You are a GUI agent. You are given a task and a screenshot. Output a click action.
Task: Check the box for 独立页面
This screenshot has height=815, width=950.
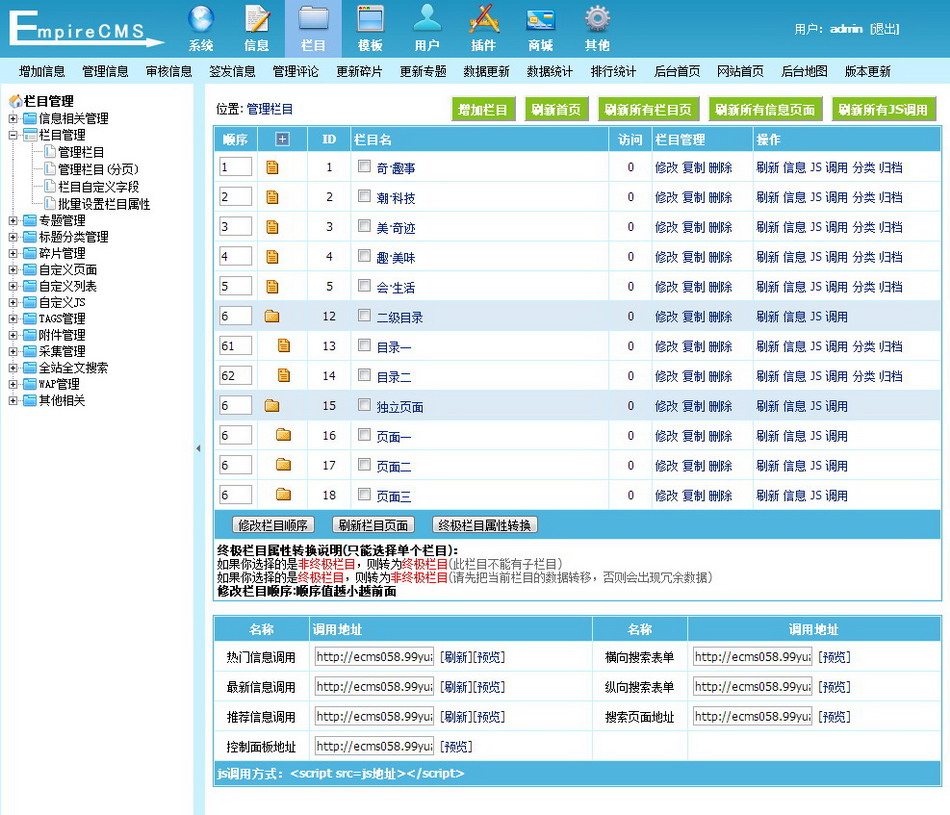click(x=364, y=404)
